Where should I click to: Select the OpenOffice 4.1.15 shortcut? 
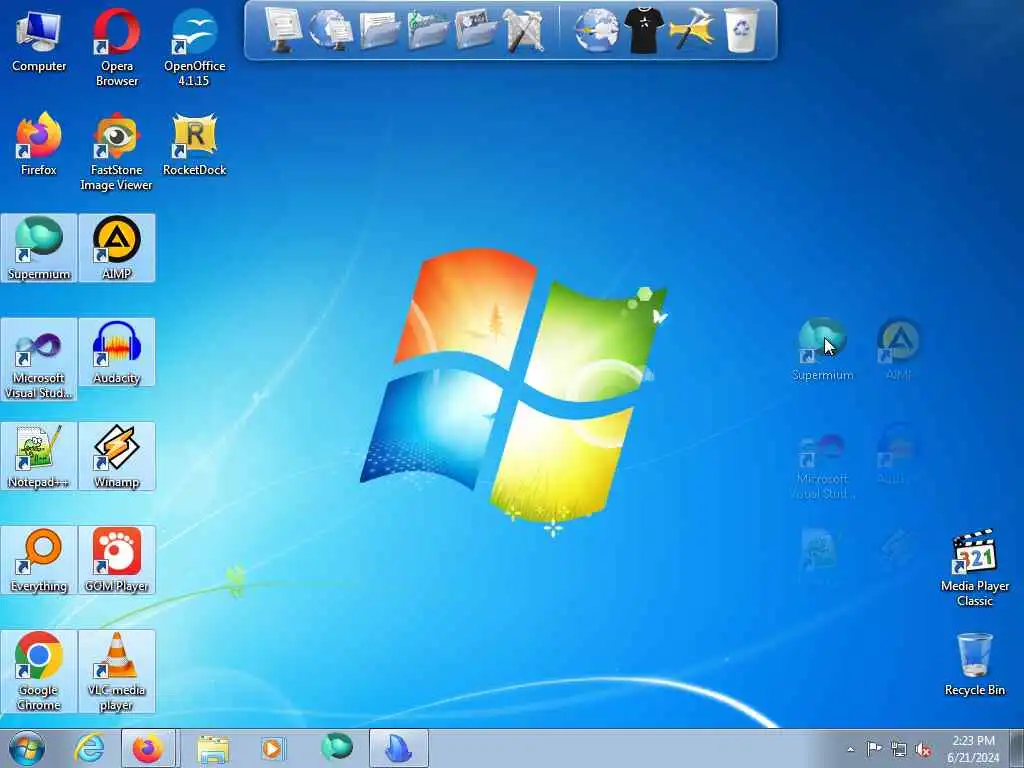pos(194,47)
